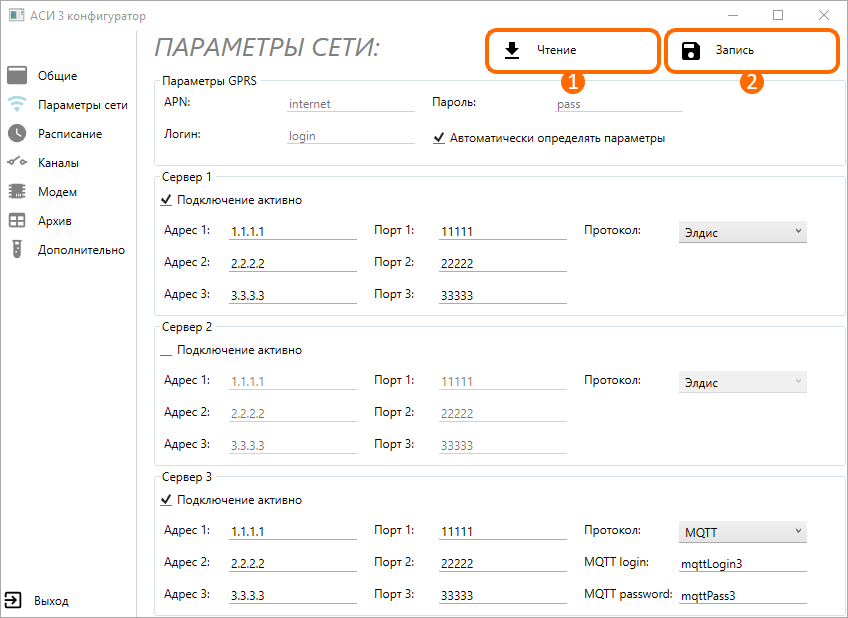
Task: Open the Дополнительно page
Action: [x=81, y=250]
